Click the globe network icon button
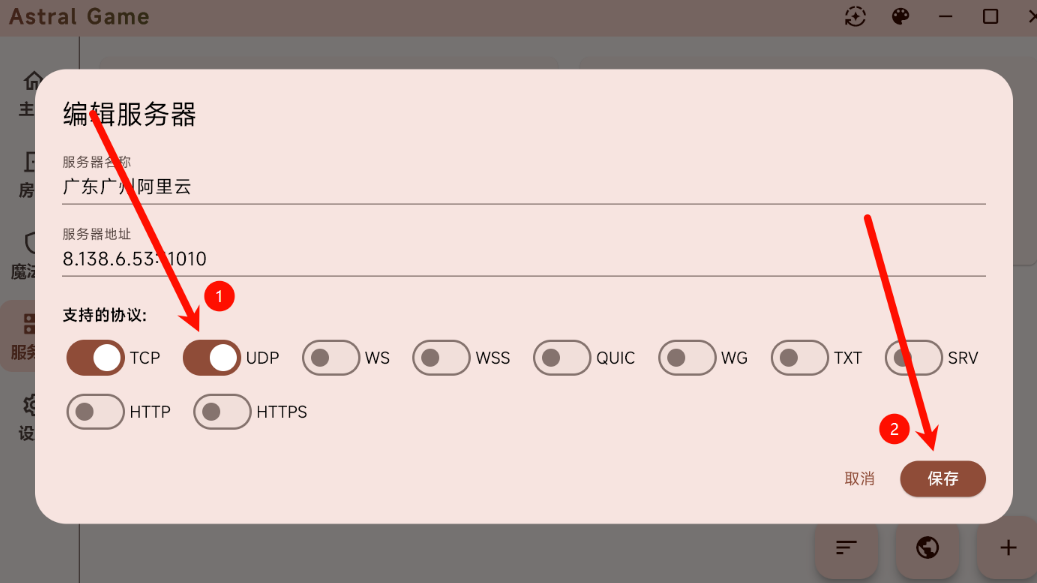Image resolution: width=1037 pixels, height=583 pixels. pyautogui.click(x=927, y=547)
